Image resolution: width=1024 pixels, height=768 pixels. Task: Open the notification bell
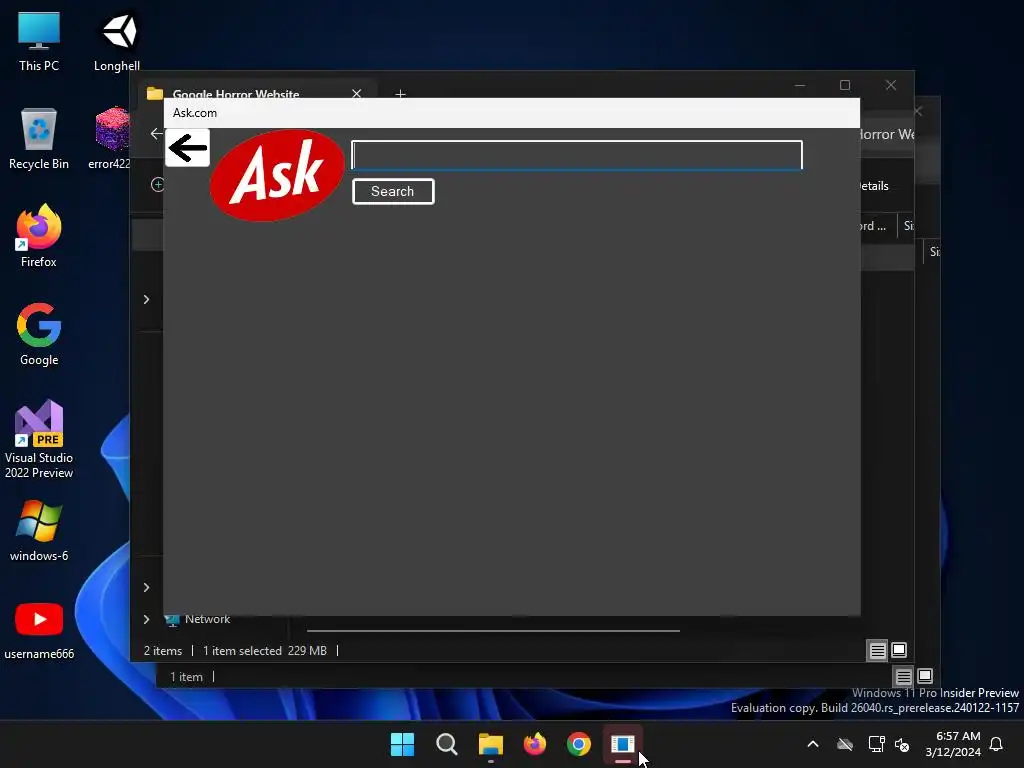point(997,744)
